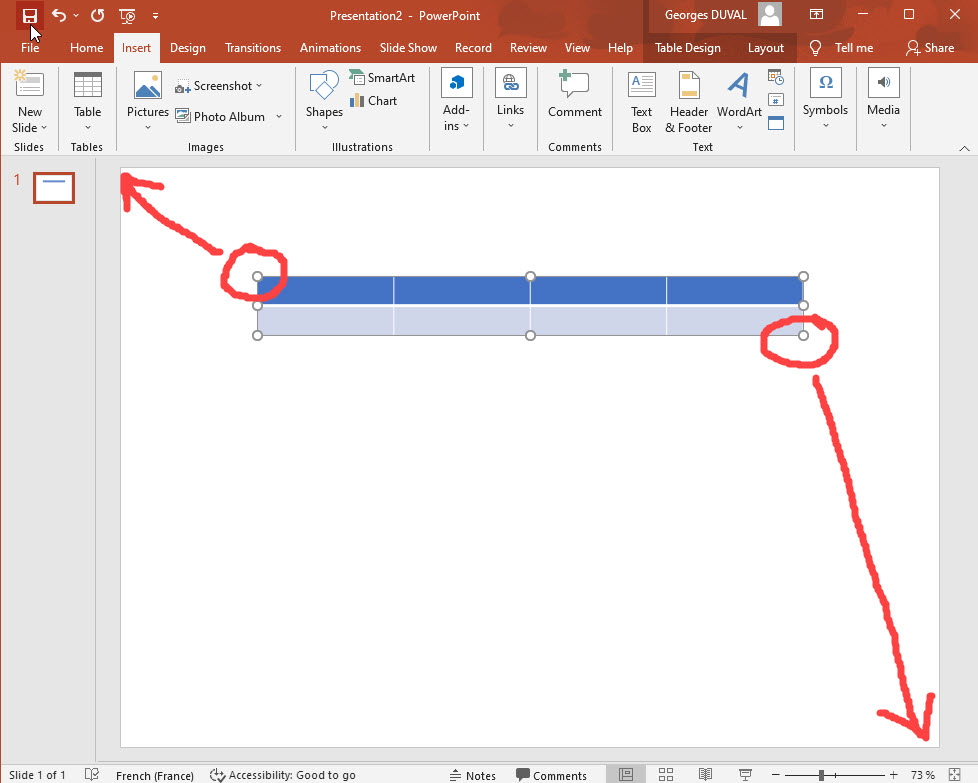Viewport: 978px width, 783px height.
Task: Toggle the Comments pane
Action: pyautogui.click(x=551, y=776)
